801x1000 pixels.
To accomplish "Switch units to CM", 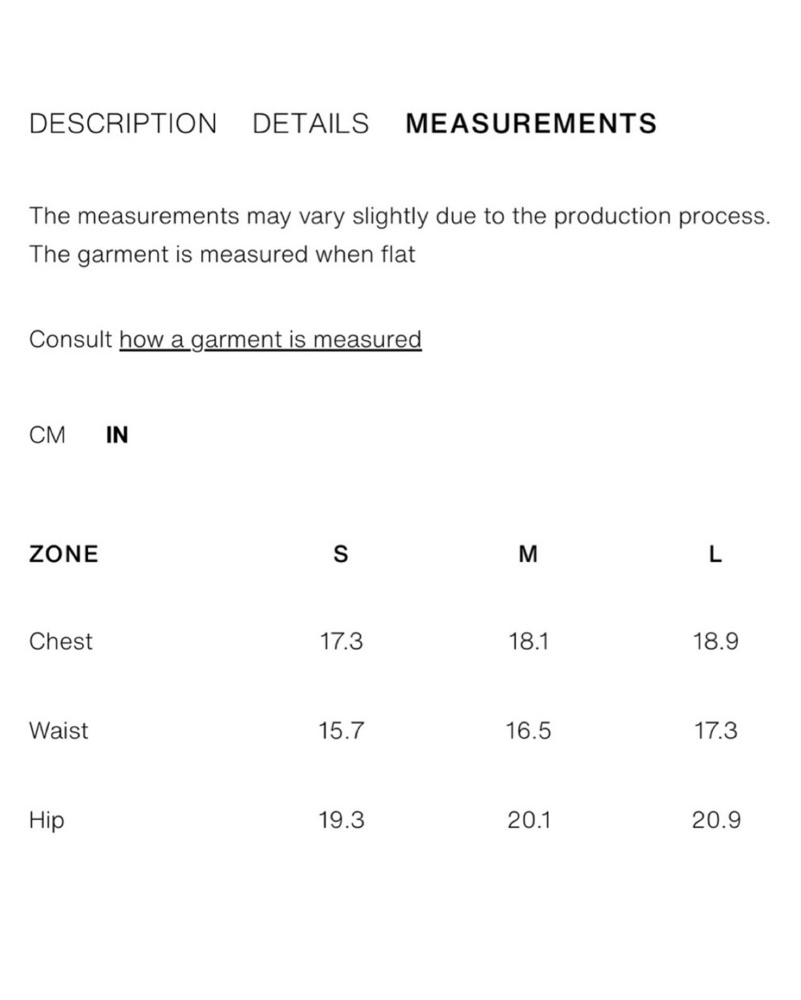I will [47, 435].
